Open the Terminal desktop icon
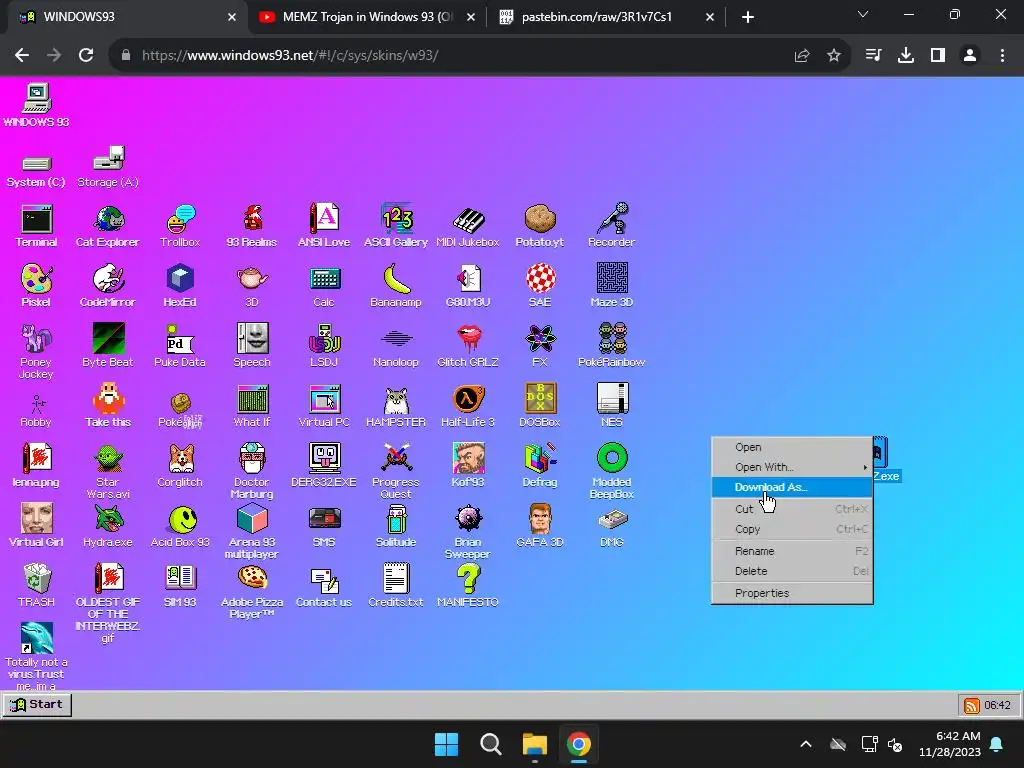This screenshot has height=768, width=1024. click(37, 226)
